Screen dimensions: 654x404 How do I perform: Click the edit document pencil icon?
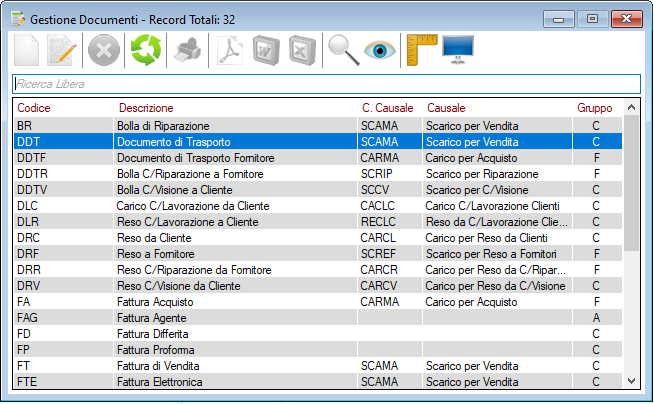(x=63, y=50)
